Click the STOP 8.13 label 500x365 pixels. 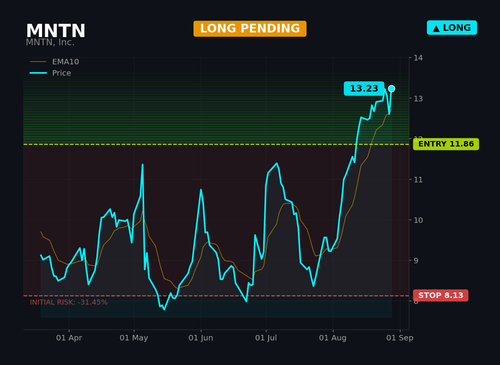440,295
